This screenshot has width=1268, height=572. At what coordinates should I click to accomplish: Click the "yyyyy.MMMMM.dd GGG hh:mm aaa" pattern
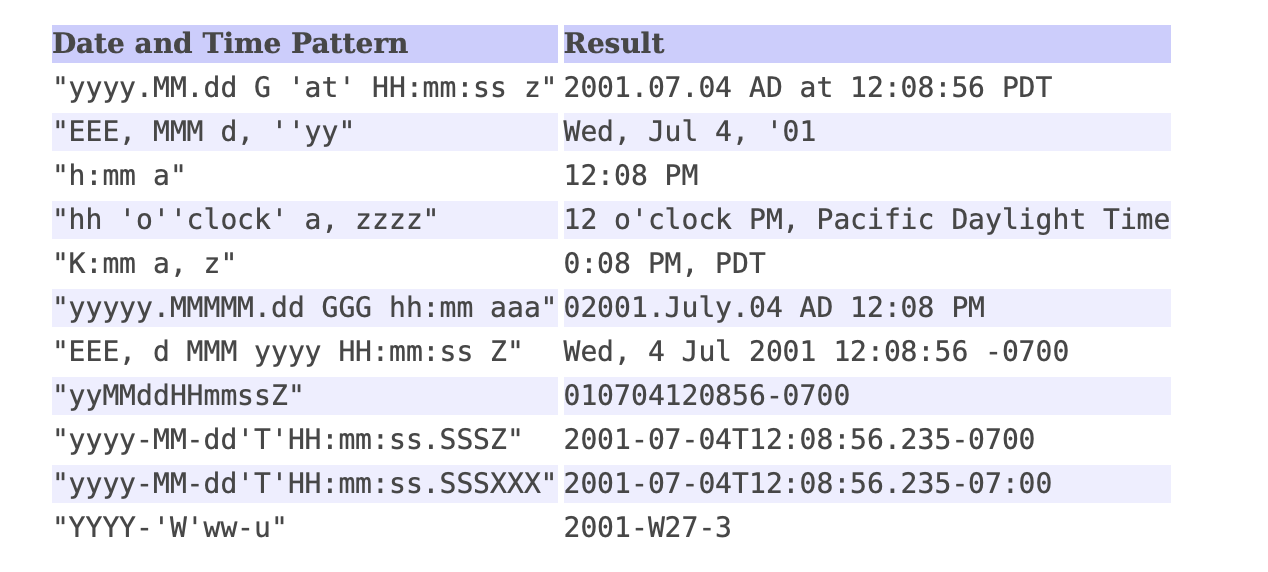(x=304, y=308)
